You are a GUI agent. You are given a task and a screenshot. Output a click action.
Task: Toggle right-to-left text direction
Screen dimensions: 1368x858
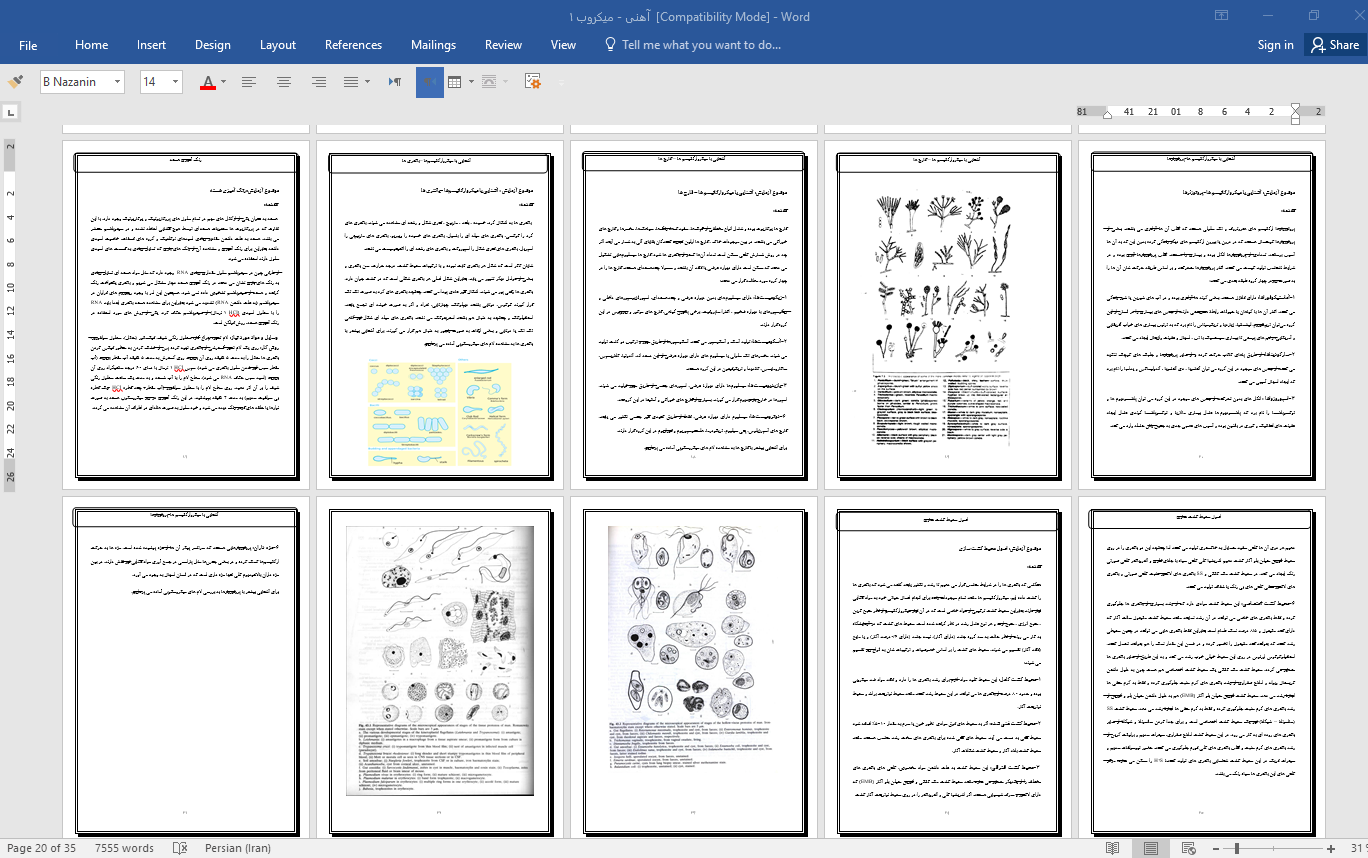pyautogui.click(x=429, y=82)
